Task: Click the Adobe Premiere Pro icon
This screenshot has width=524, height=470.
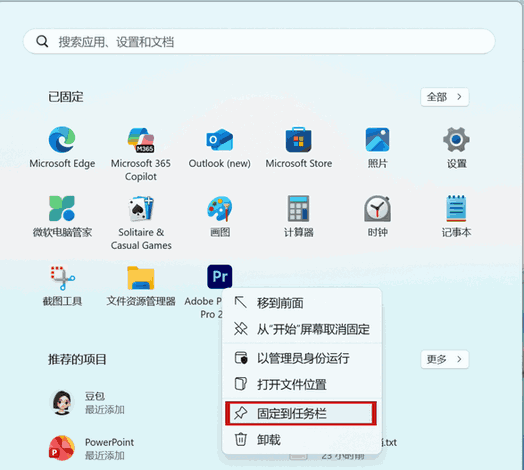Action: [x=220, y=277]
